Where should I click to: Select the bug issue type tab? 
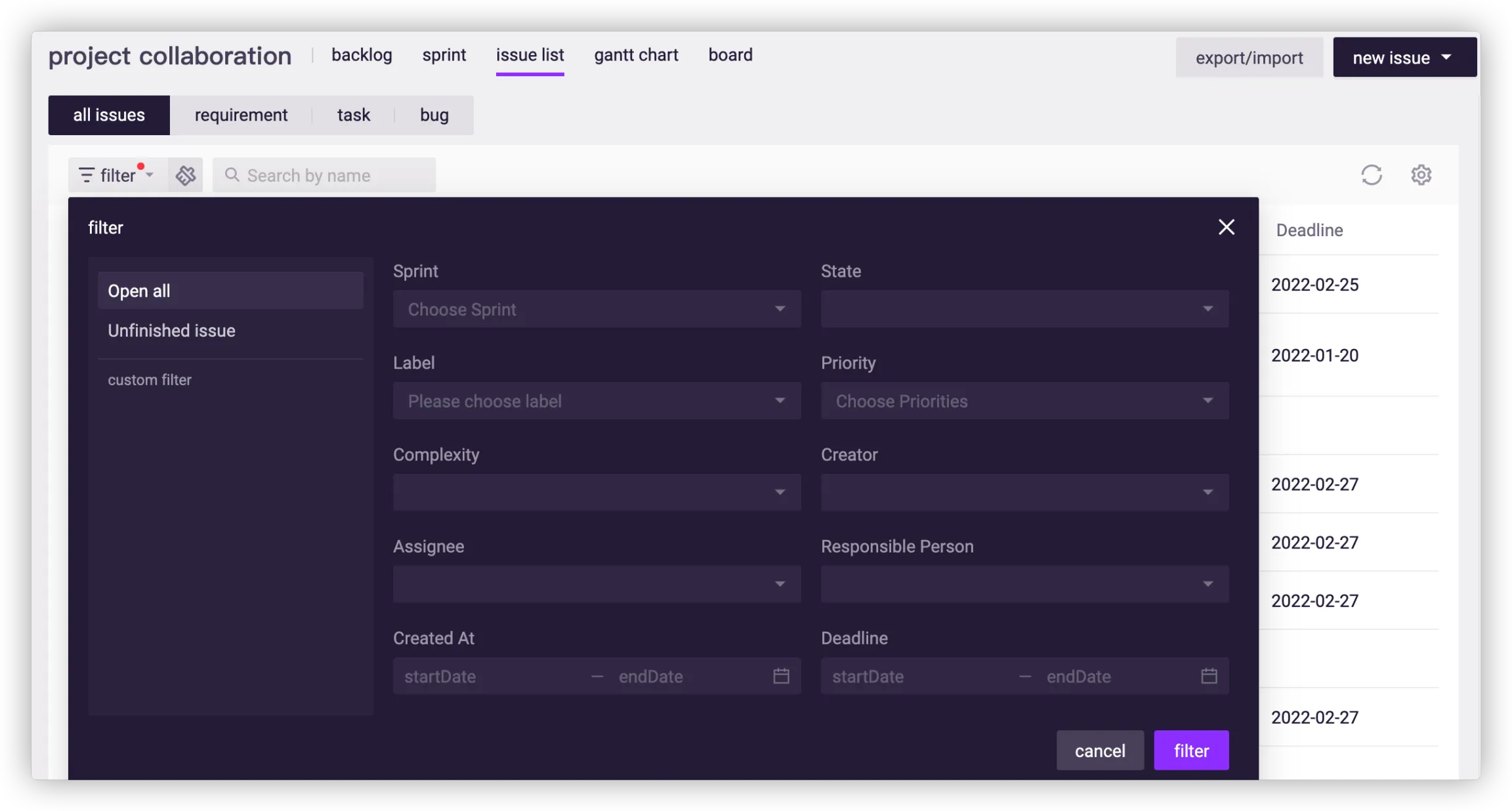point(434,115)
